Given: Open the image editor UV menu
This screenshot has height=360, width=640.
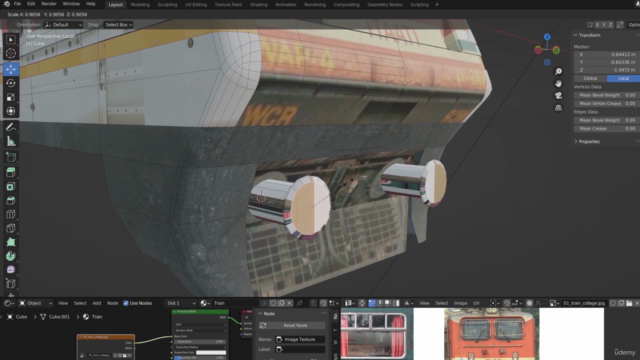Looking at the screenshot, I should coord(476,303).
